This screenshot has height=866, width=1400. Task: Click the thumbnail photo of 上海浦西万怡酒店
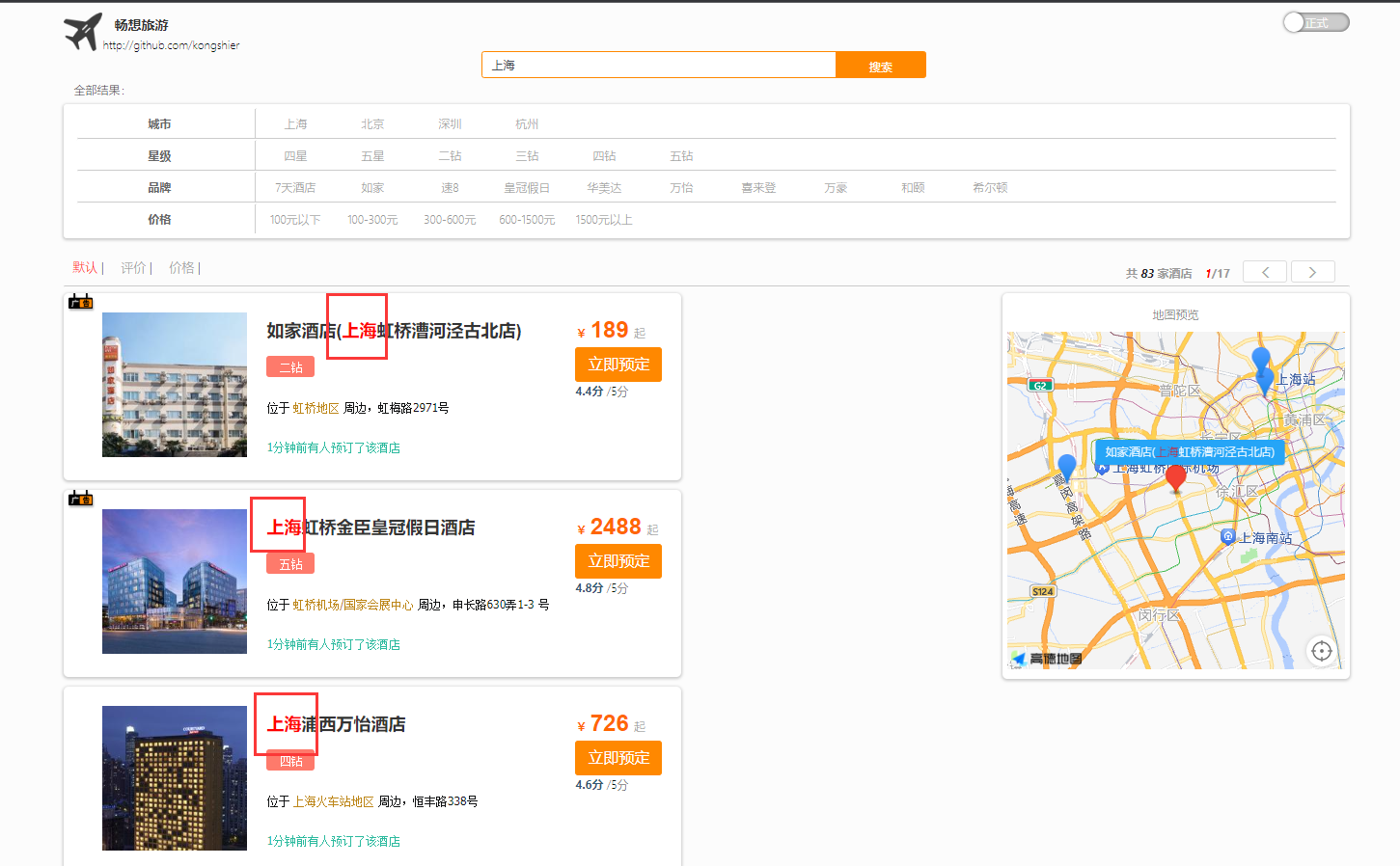174,777
